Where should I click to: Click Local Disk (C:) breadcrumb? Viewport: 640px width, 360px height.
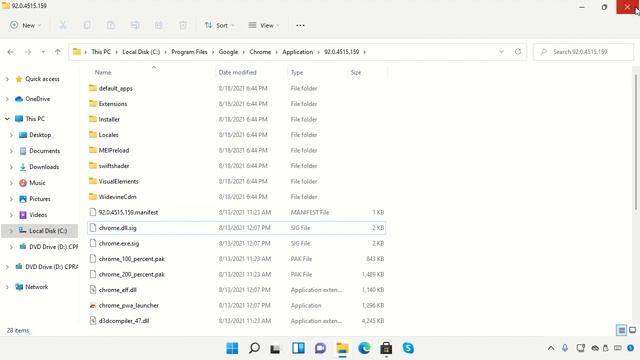point(141,52)
